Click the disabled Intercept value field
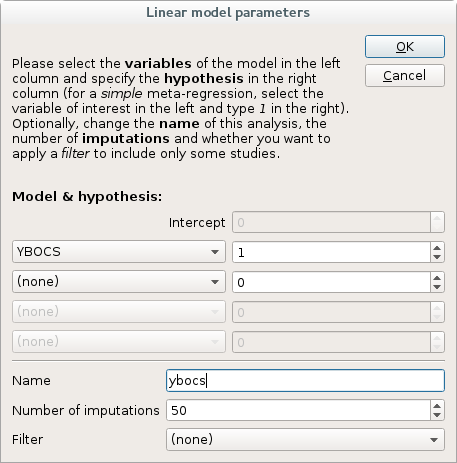This screenshot has width=457, height=463. [331, 222]
